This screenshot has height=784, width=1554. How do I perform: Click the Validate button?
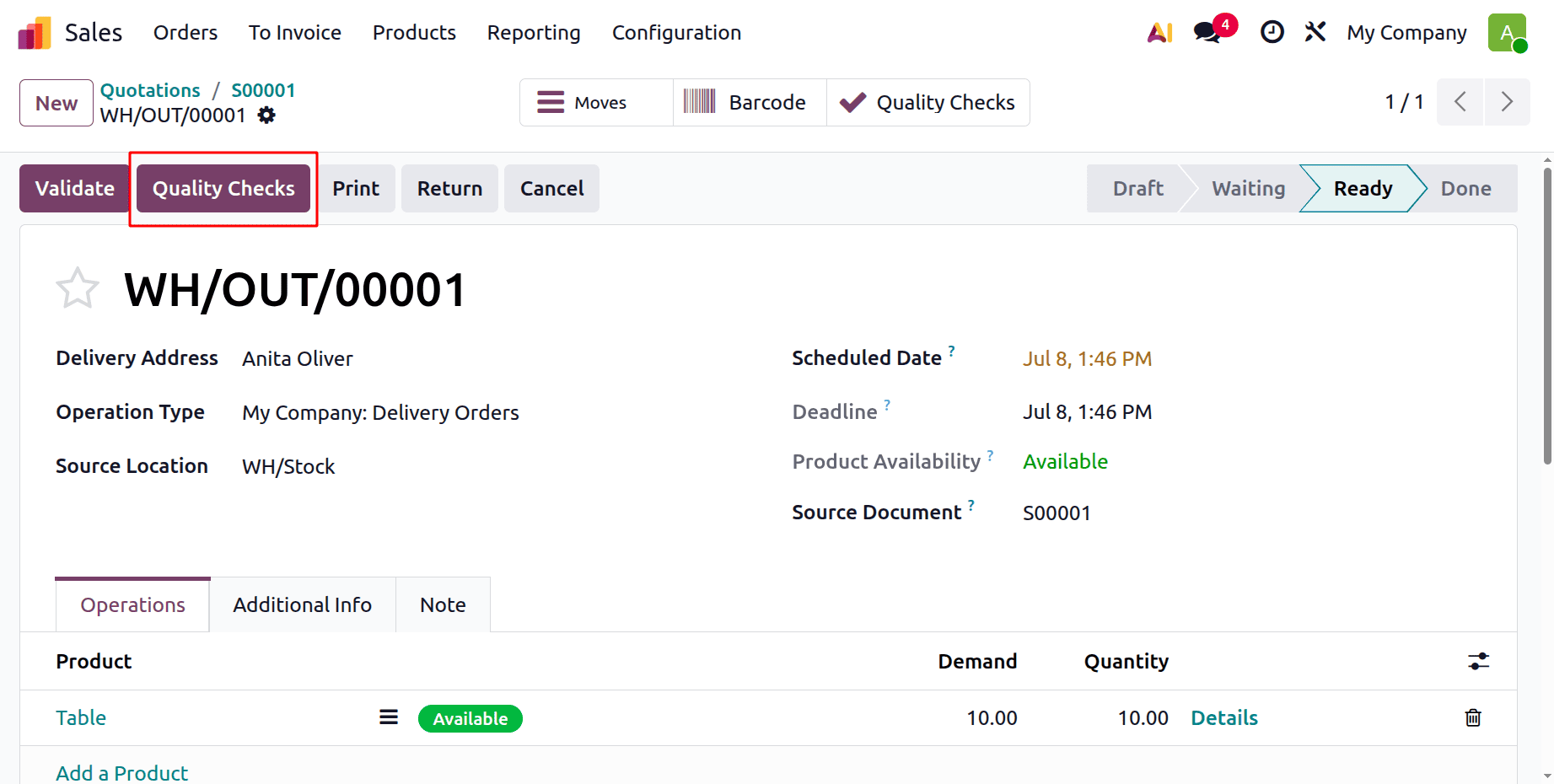(74, 188)
